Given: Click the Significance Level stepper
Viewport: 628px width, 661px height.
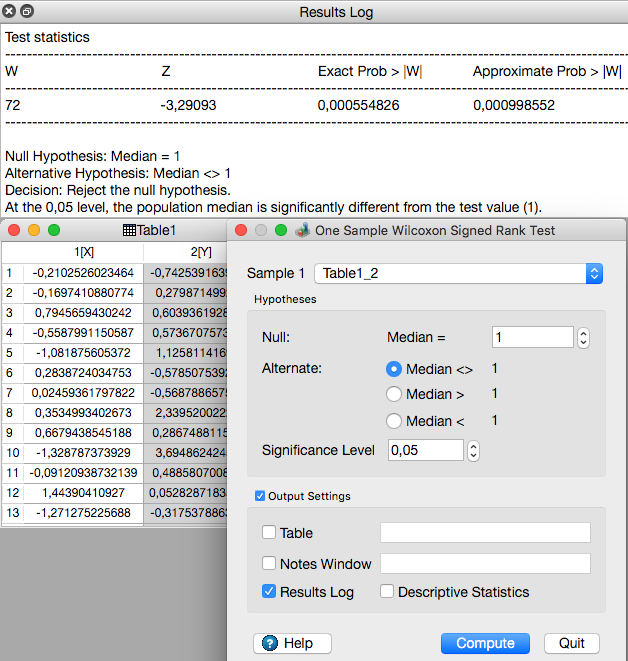Looking at the screenshot, I should (x=474, y=450).
